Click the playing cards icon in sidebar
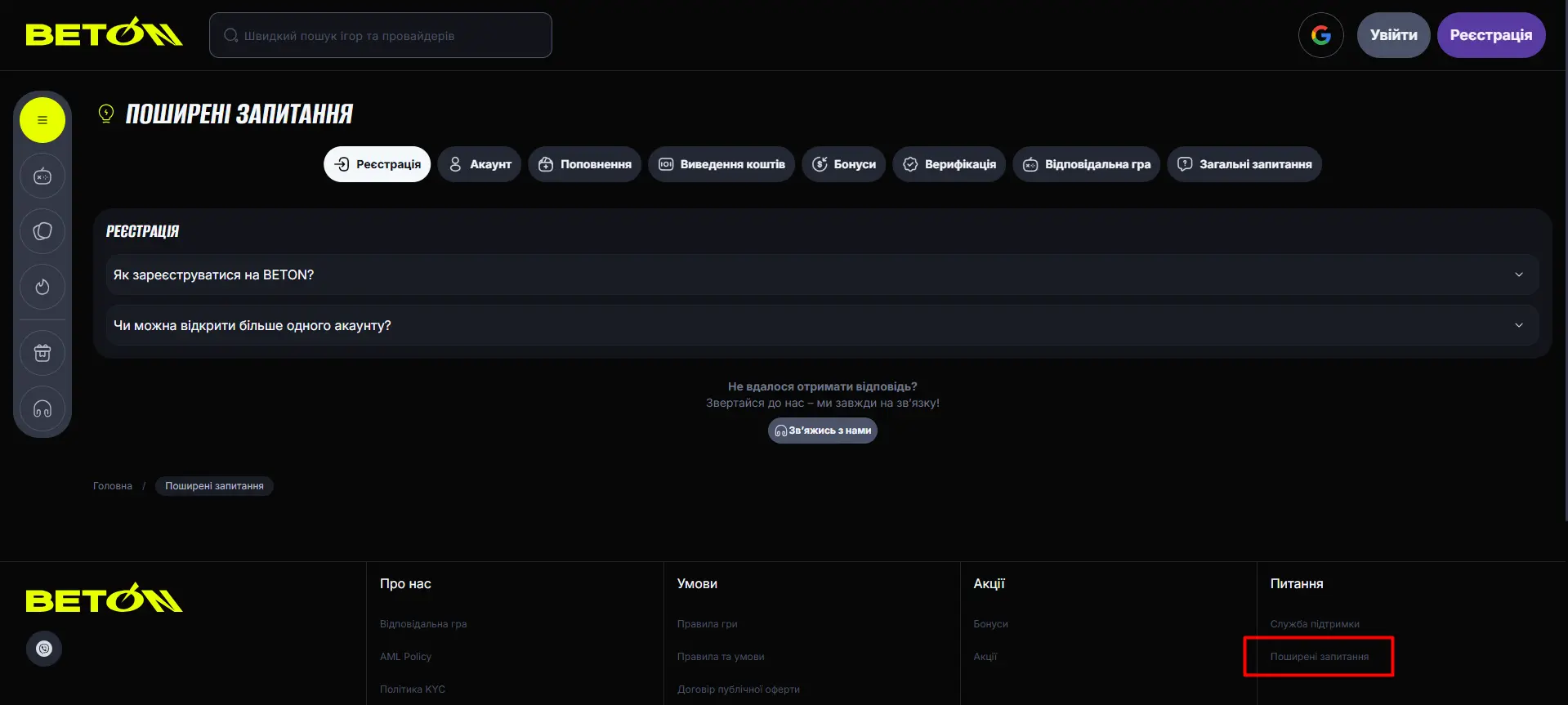The image size is (1568, 705). [x=42, y=232]
